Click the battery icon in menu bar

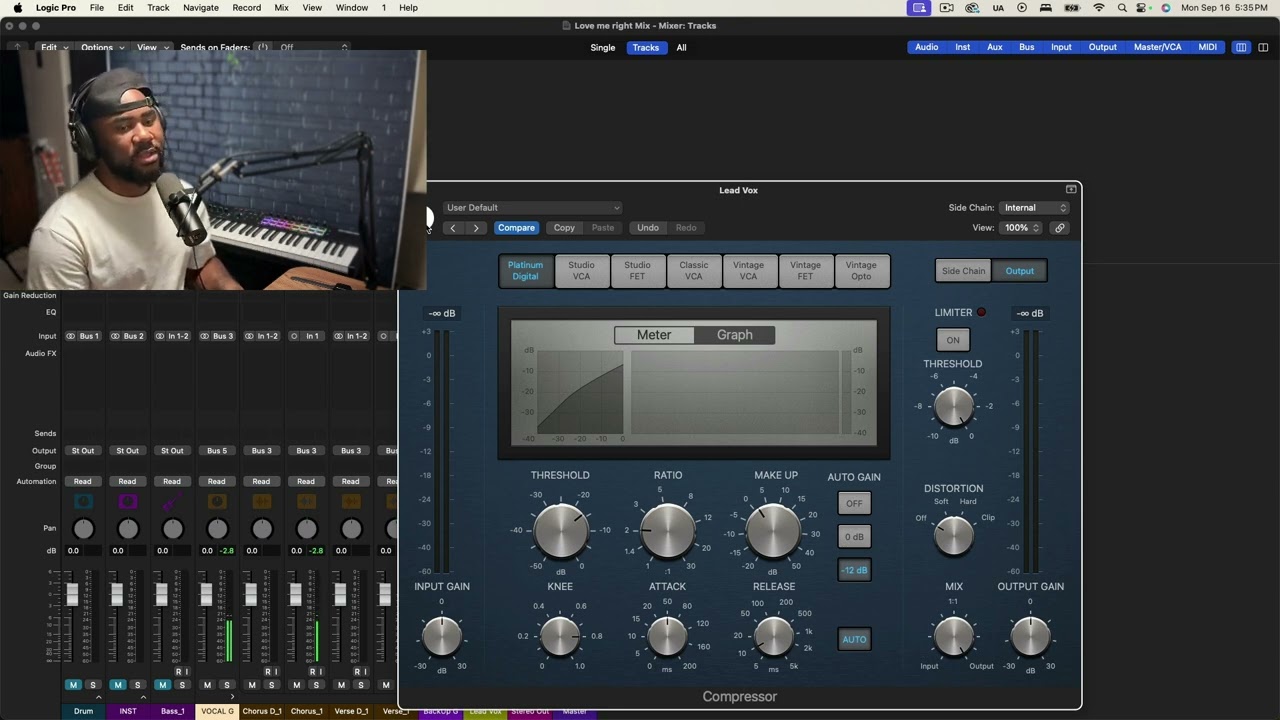pos(1072,8)
